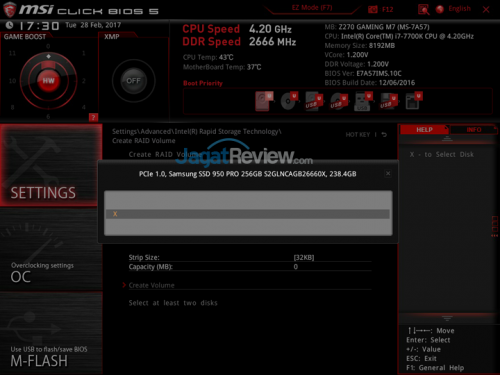The image size is (500, 375).
Task: Click the Boot Priority label
Action: (203, 83)
